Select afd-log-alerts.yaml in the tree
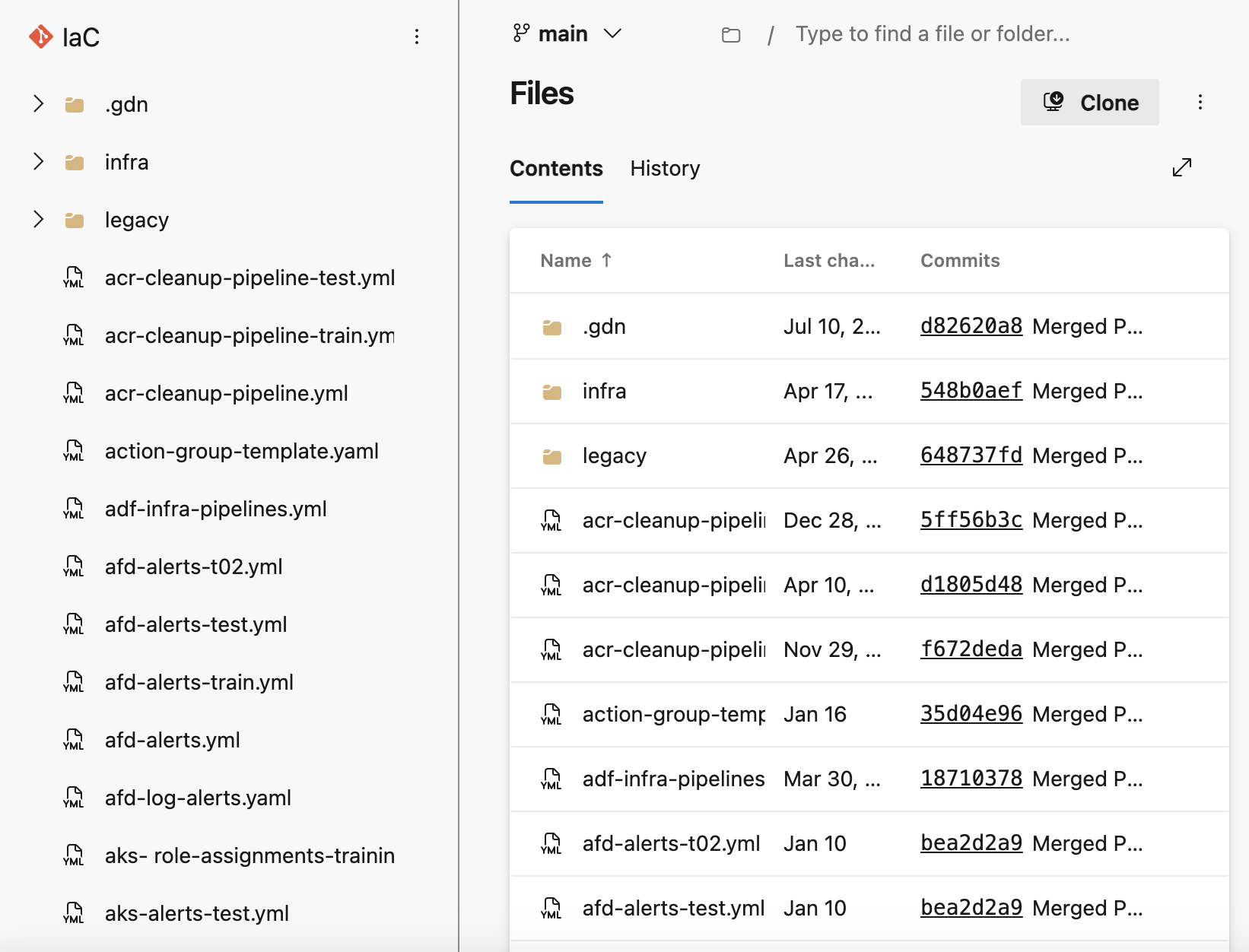Viewport: 1249px width, 952px height. tap(198, 798)
